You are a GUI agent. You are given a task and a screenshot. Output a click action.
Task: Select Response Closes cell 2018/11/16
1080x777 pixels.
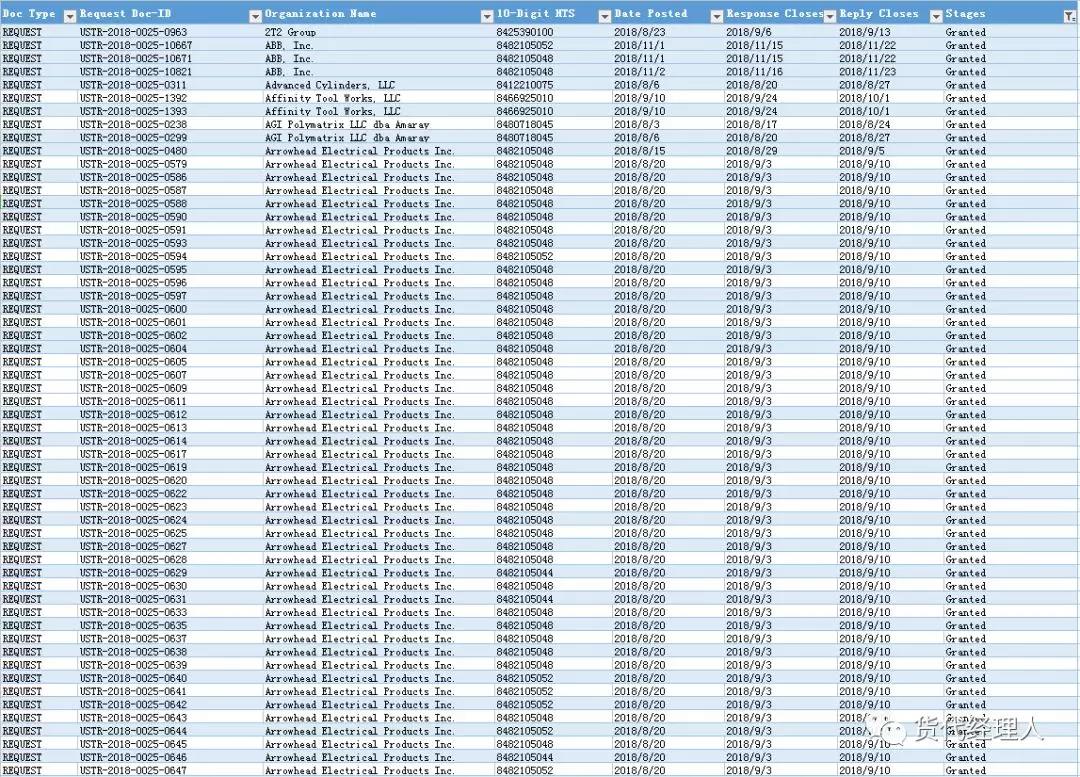(x=780, y=72)
